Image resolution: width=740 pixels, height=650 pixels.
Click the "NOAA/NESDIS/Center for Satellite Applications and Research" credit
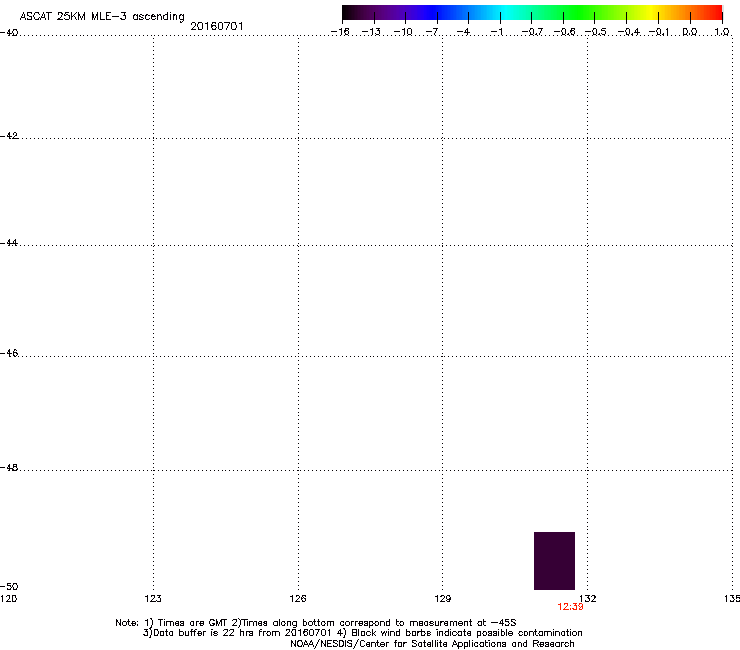tap(432, 644)
